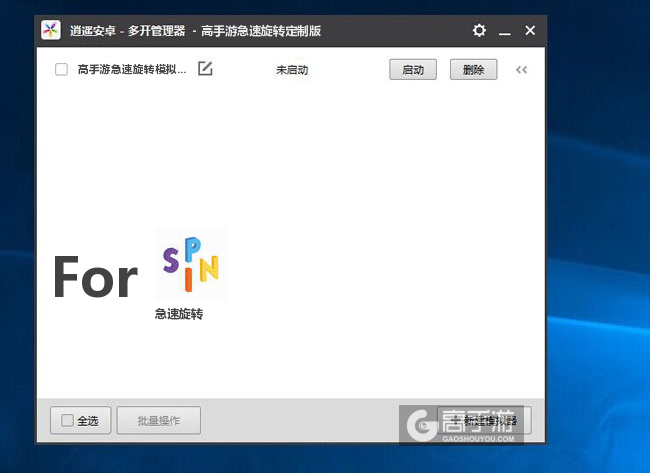The image size is (650, 473).
Task: Click the 删除 delete button
Action: pos(473,69)
